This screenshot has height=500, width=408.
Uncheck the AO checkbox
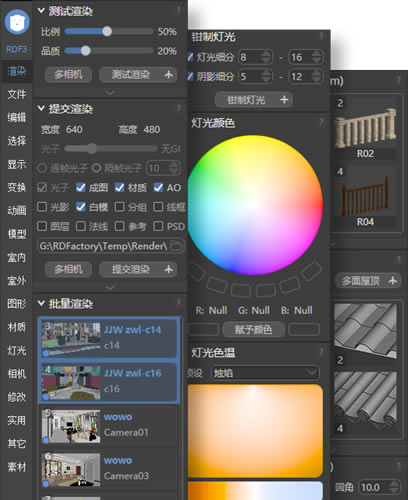pos(158,187)
